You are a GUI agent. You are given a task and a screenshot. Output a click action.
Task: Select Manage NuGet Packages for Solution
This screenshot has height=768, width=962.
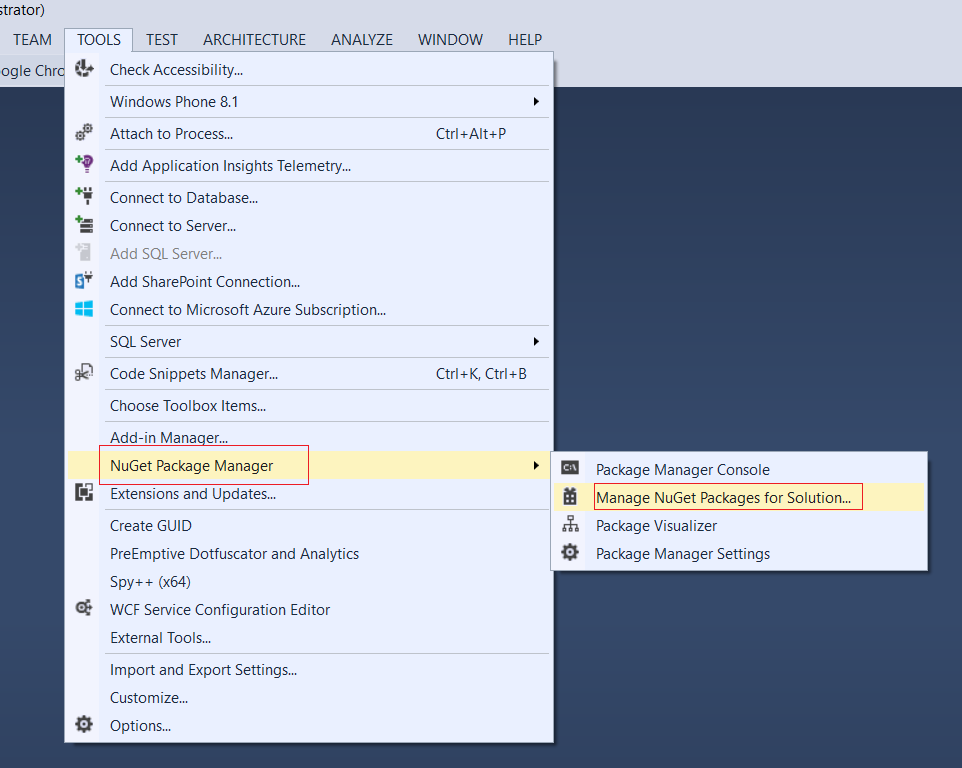click(724, 497)
